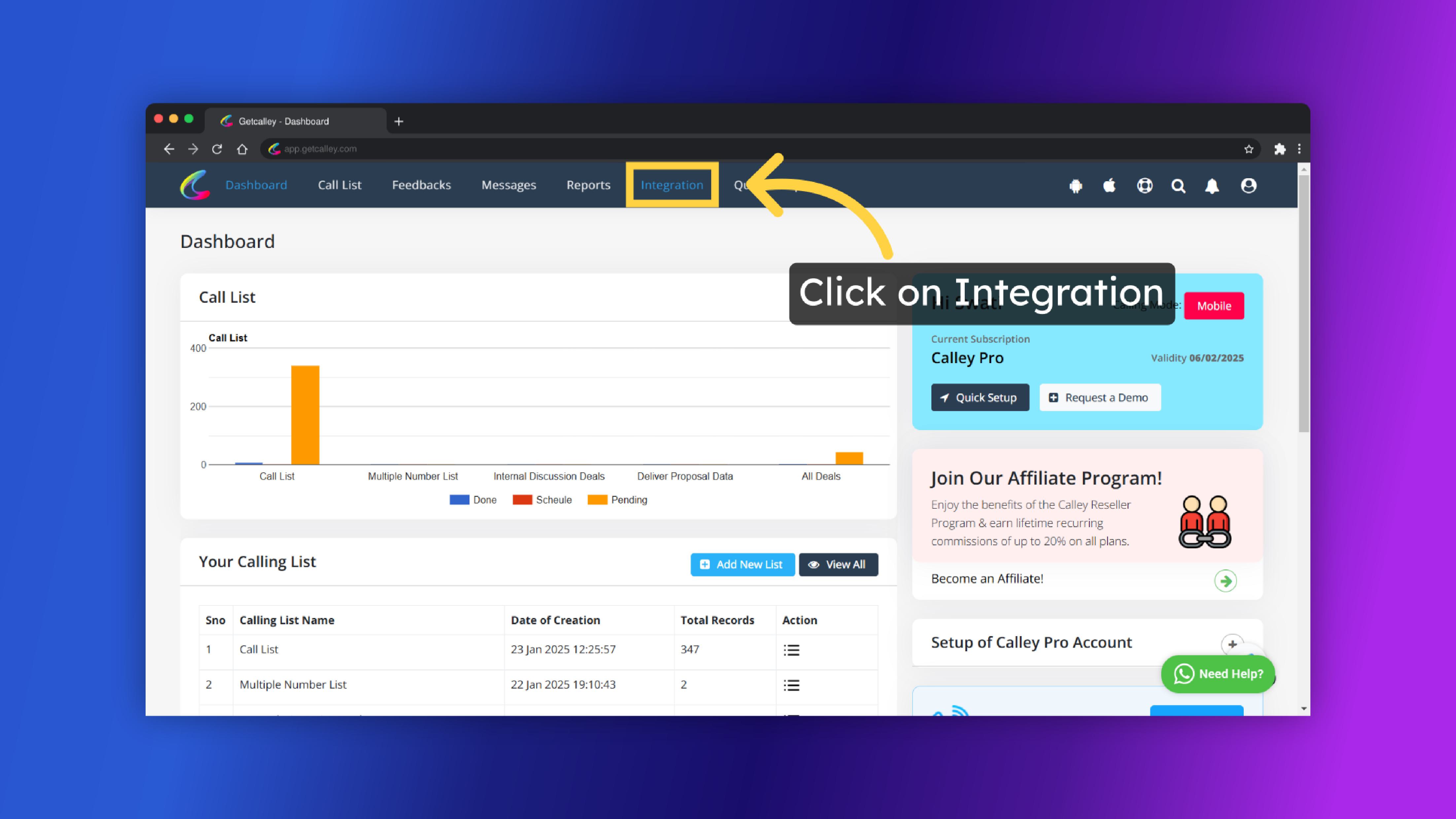Click the page vertical scrollbar thumb

[x=1303, y=303]
